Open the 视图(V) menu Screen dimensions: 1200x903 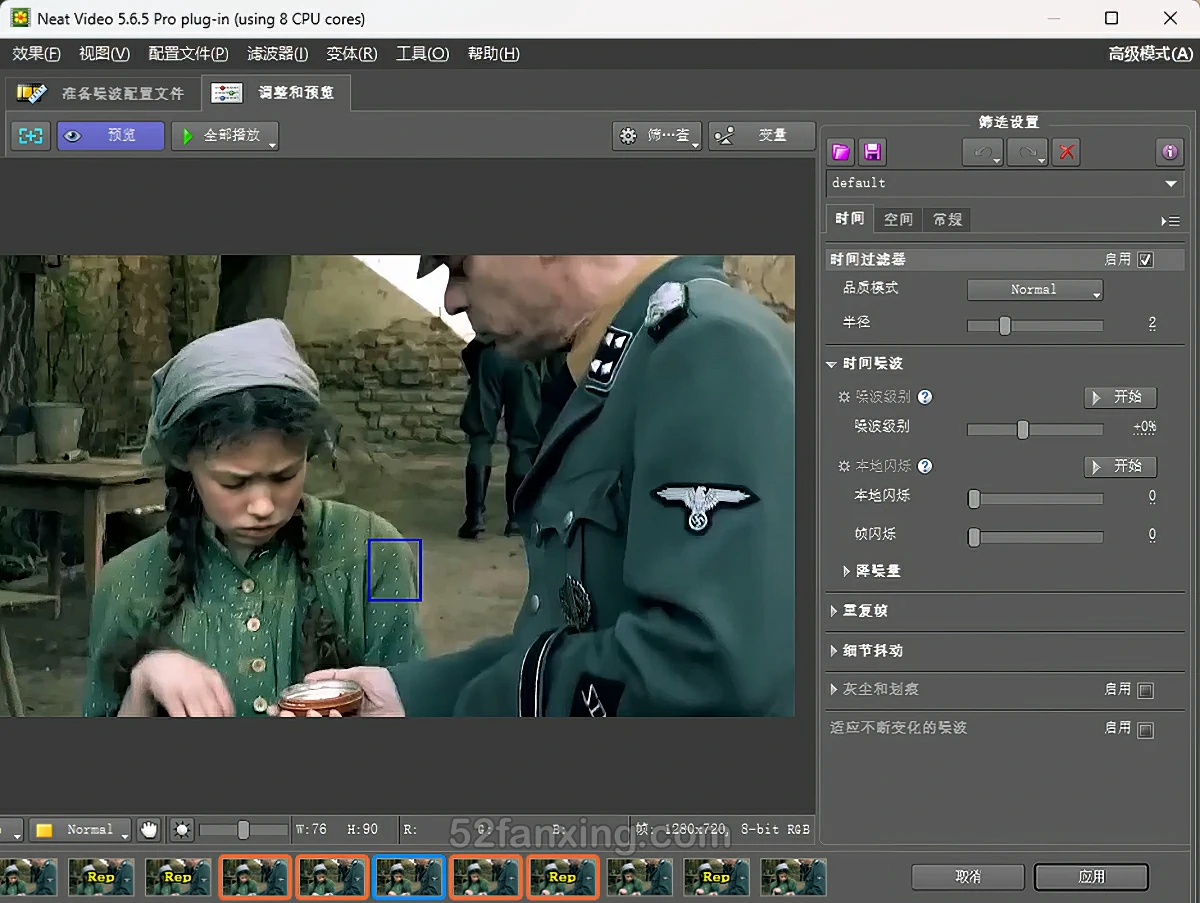[104, 54]
